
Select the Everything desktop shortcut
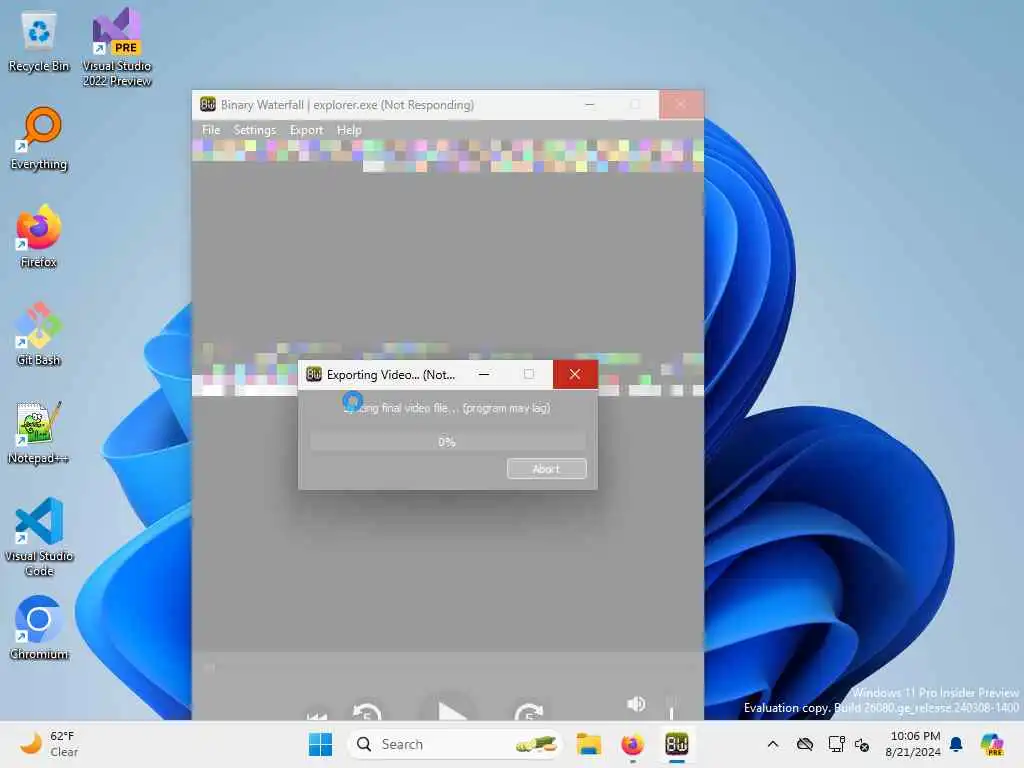click(39, 139)
